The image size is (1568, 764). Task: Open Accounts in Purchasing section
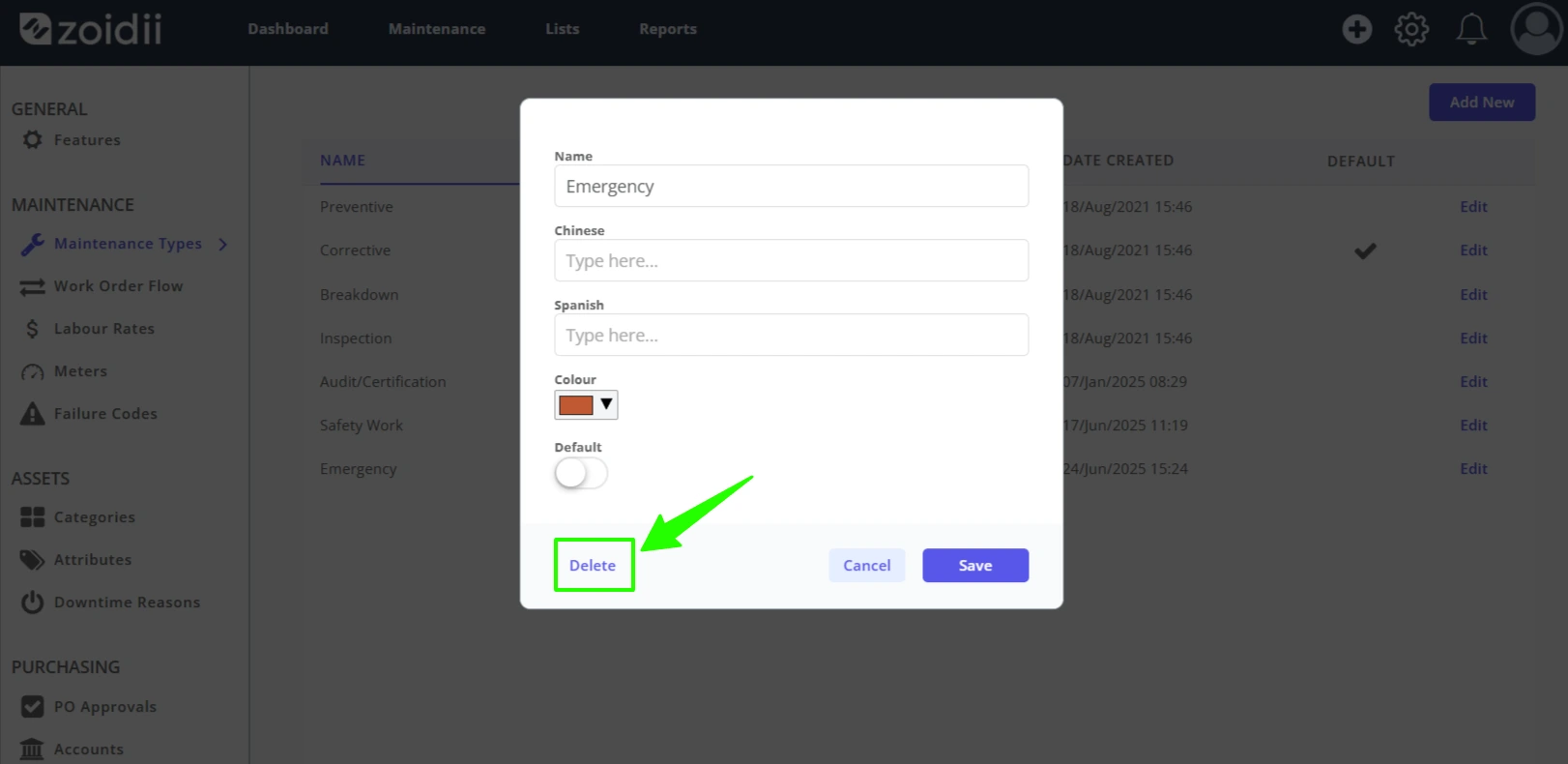click(x=89, y=749)
